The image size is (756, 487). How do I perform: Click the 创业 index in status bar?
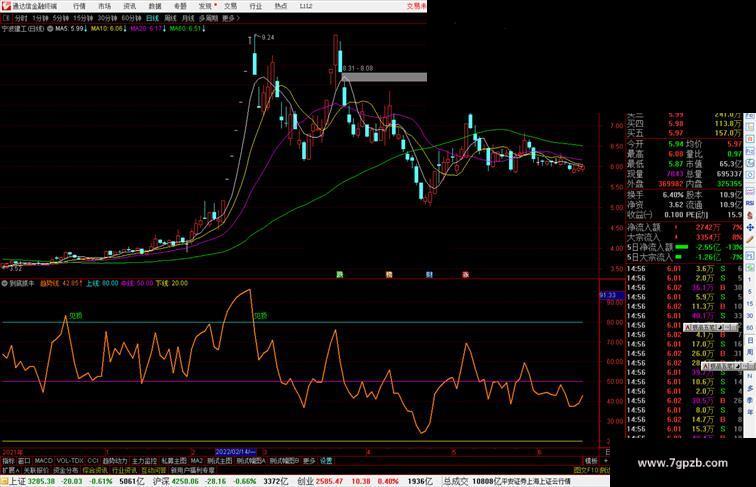[306, 481]
